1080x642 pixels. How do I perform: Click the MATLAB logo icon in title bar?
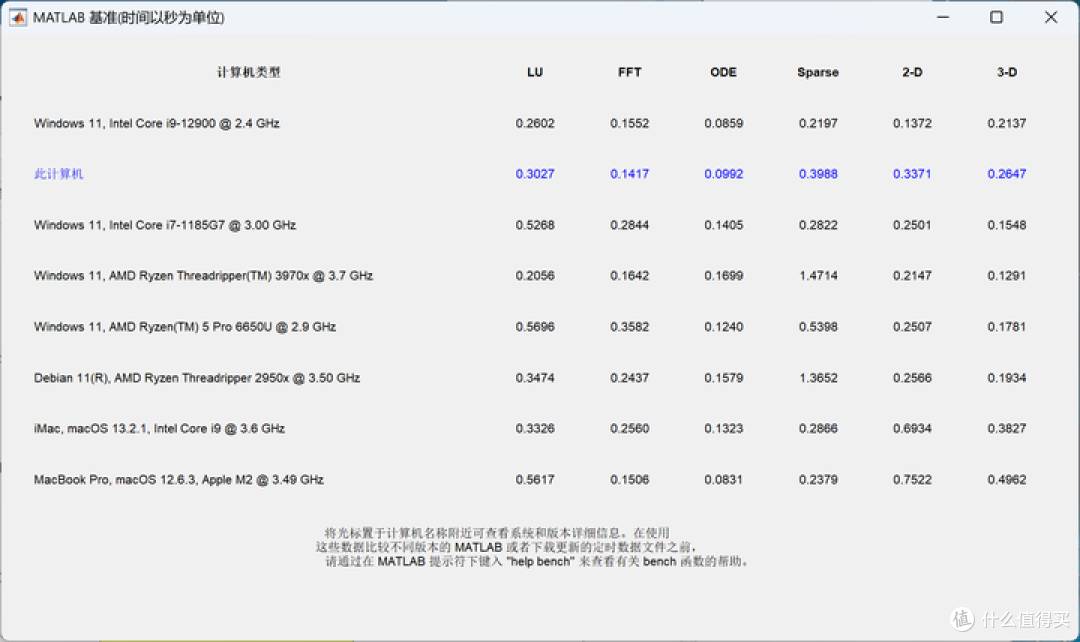(18, 17)
